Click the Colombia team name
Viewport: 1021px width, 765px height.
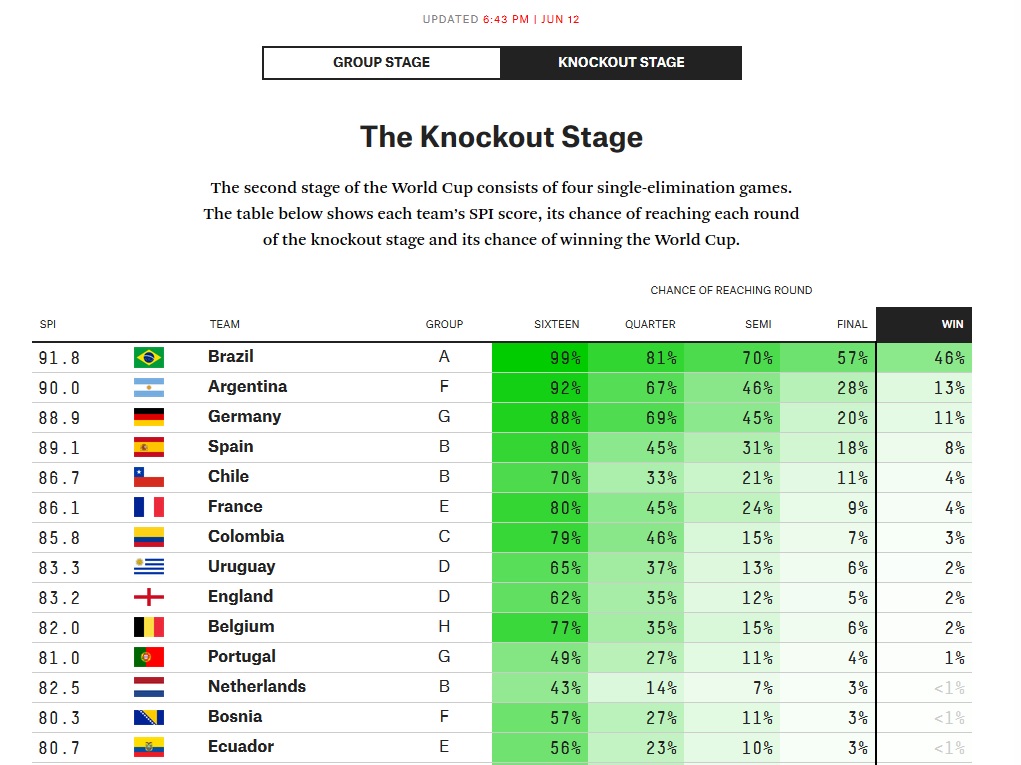pyautogui.click(x=246, y=536)
